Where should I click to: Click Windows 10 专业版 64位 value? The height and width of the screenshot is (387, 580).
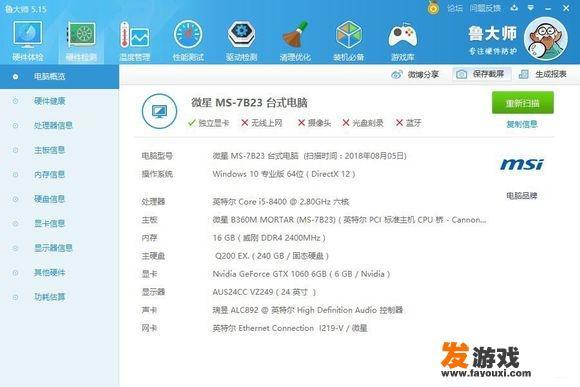pos(284,174)
